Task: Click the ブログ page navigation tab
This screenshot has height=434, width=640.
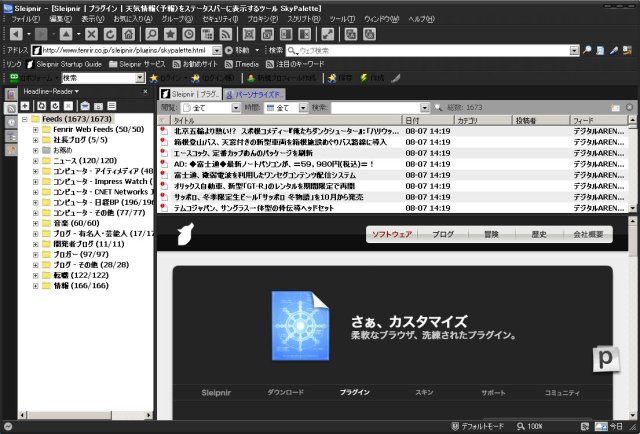Action: [x=443, y=234]
